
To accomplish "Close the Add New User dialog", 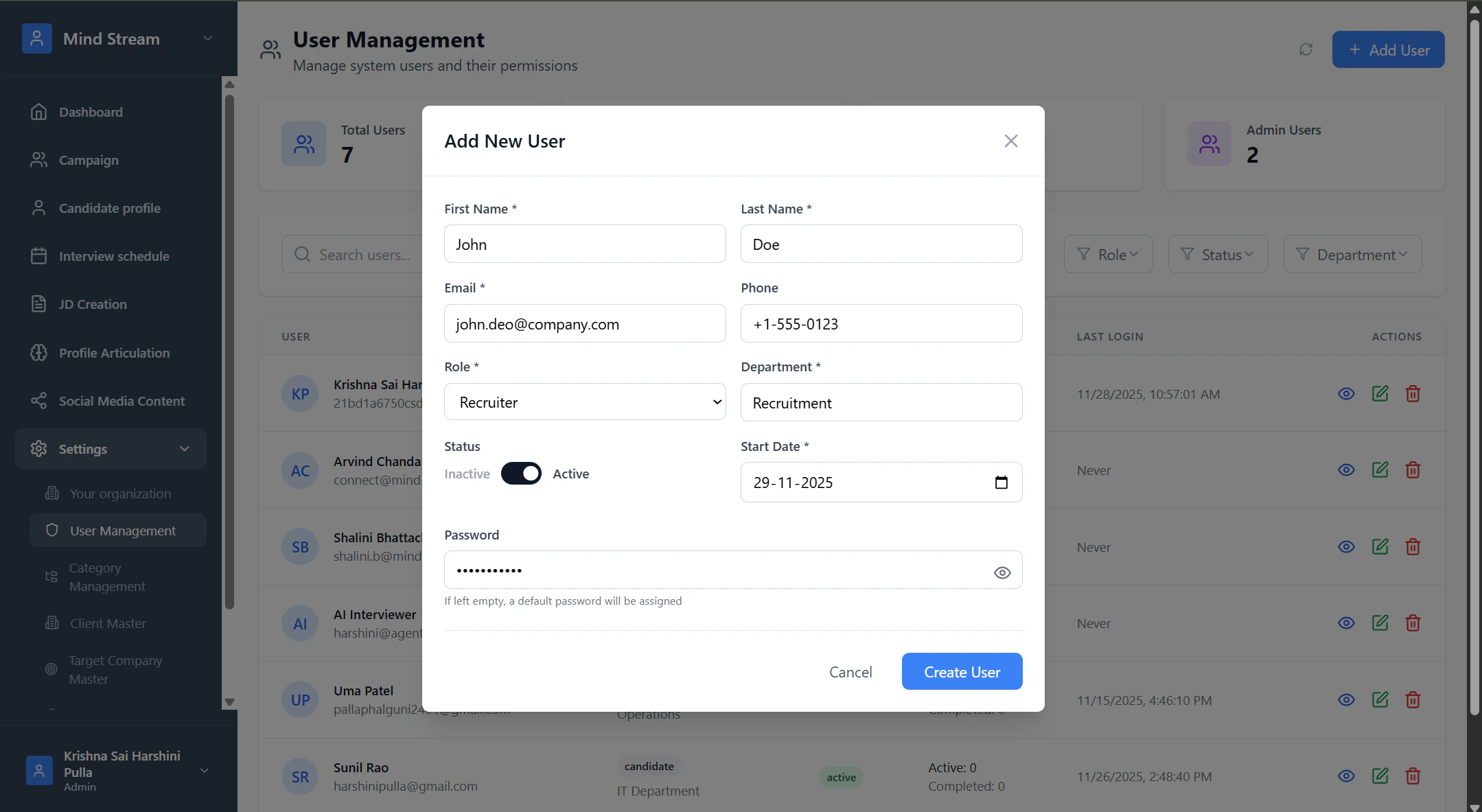I will tap(1010, 141).
